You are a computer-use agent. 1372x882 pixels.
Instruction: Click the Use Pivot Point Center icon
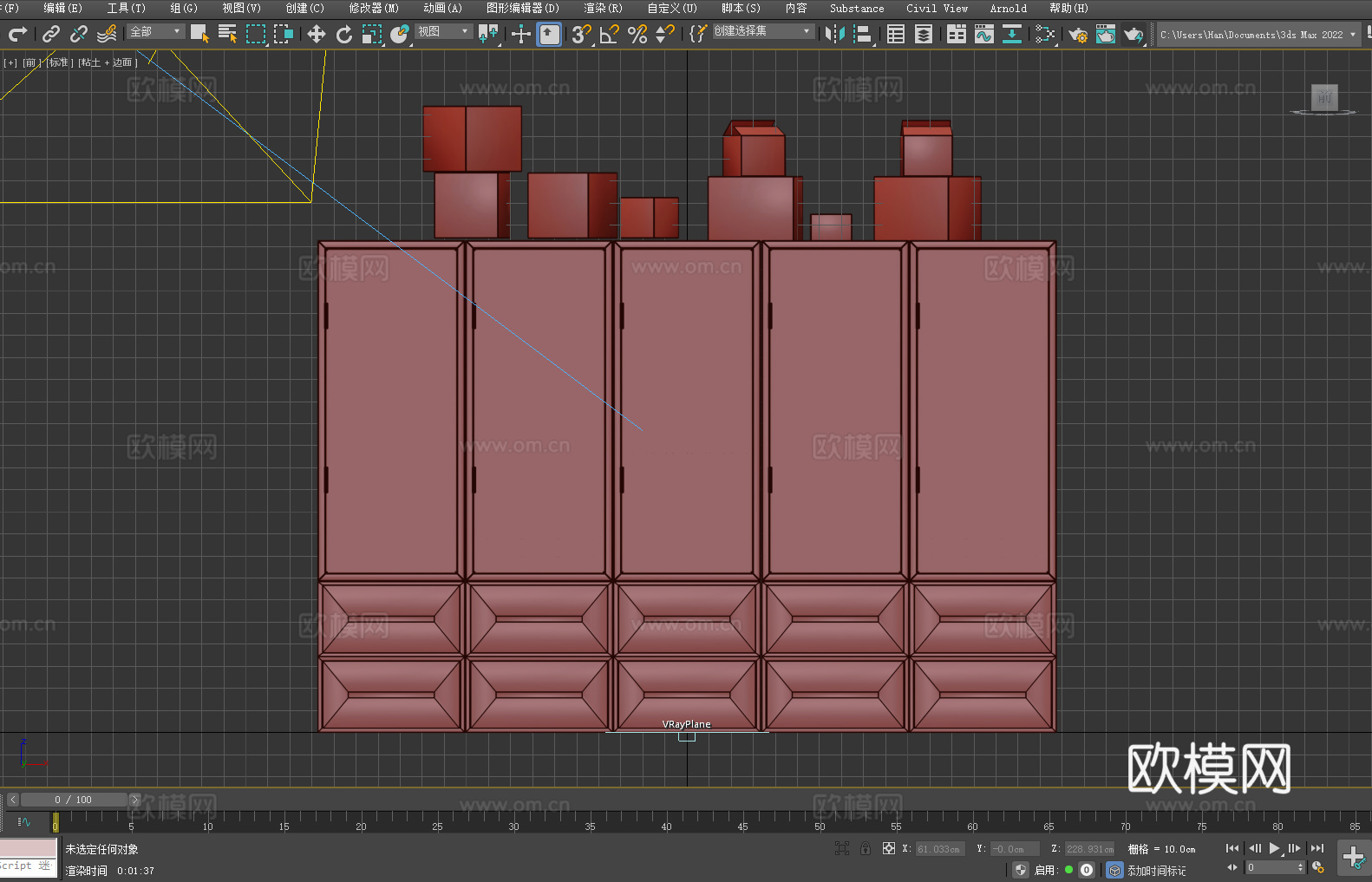coord(489,34)
